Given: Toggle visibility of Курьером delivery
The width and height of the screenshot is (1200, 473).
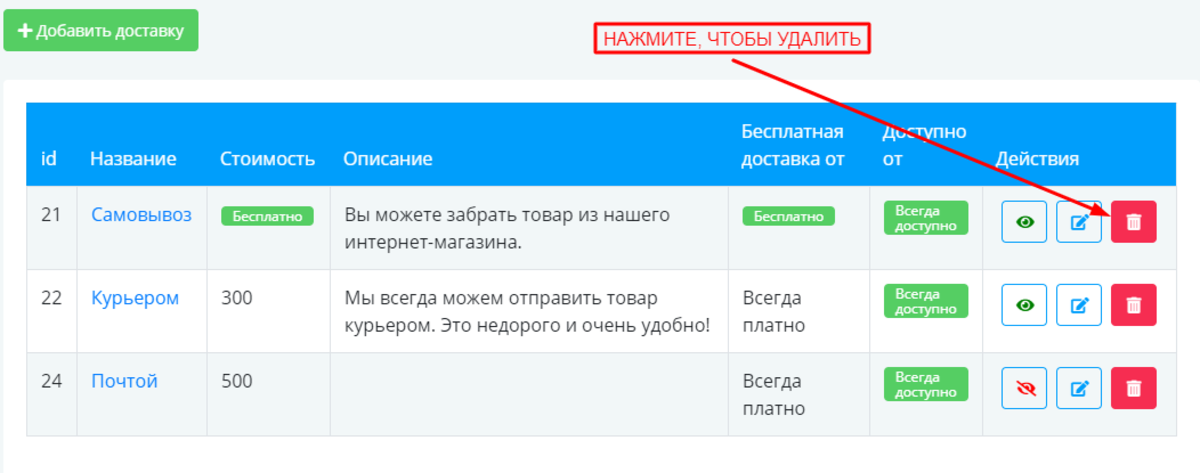Looking at the screenshot, I should click(x=1025, y=305).
